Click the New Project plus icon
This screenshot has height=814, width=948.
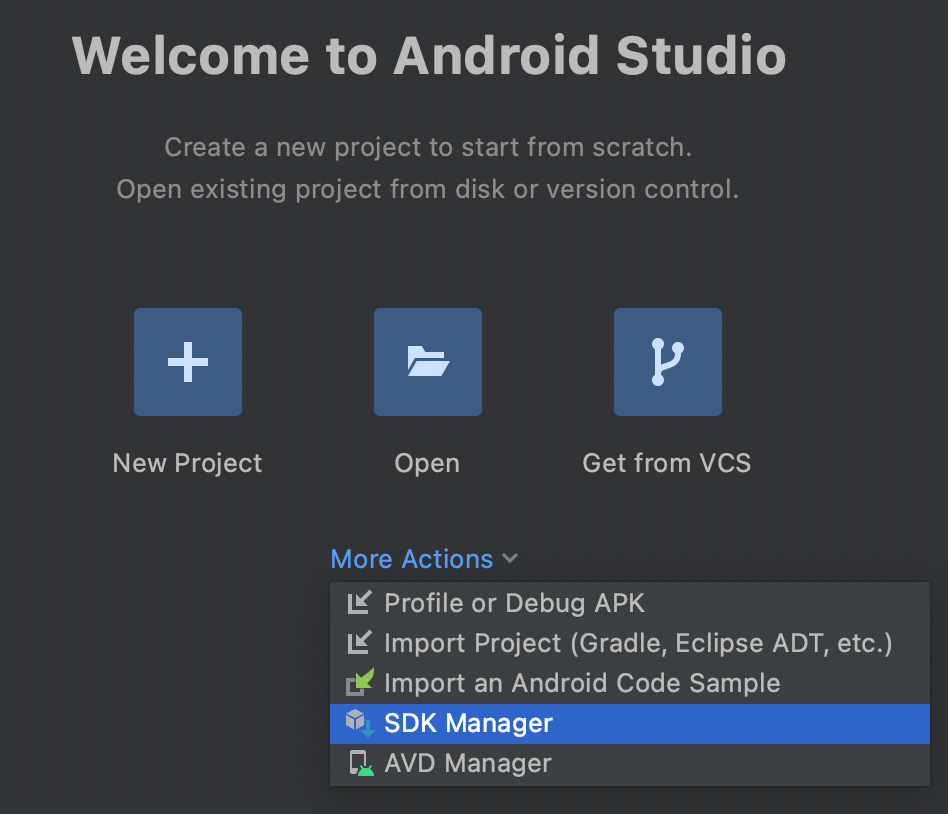(188, 362)
